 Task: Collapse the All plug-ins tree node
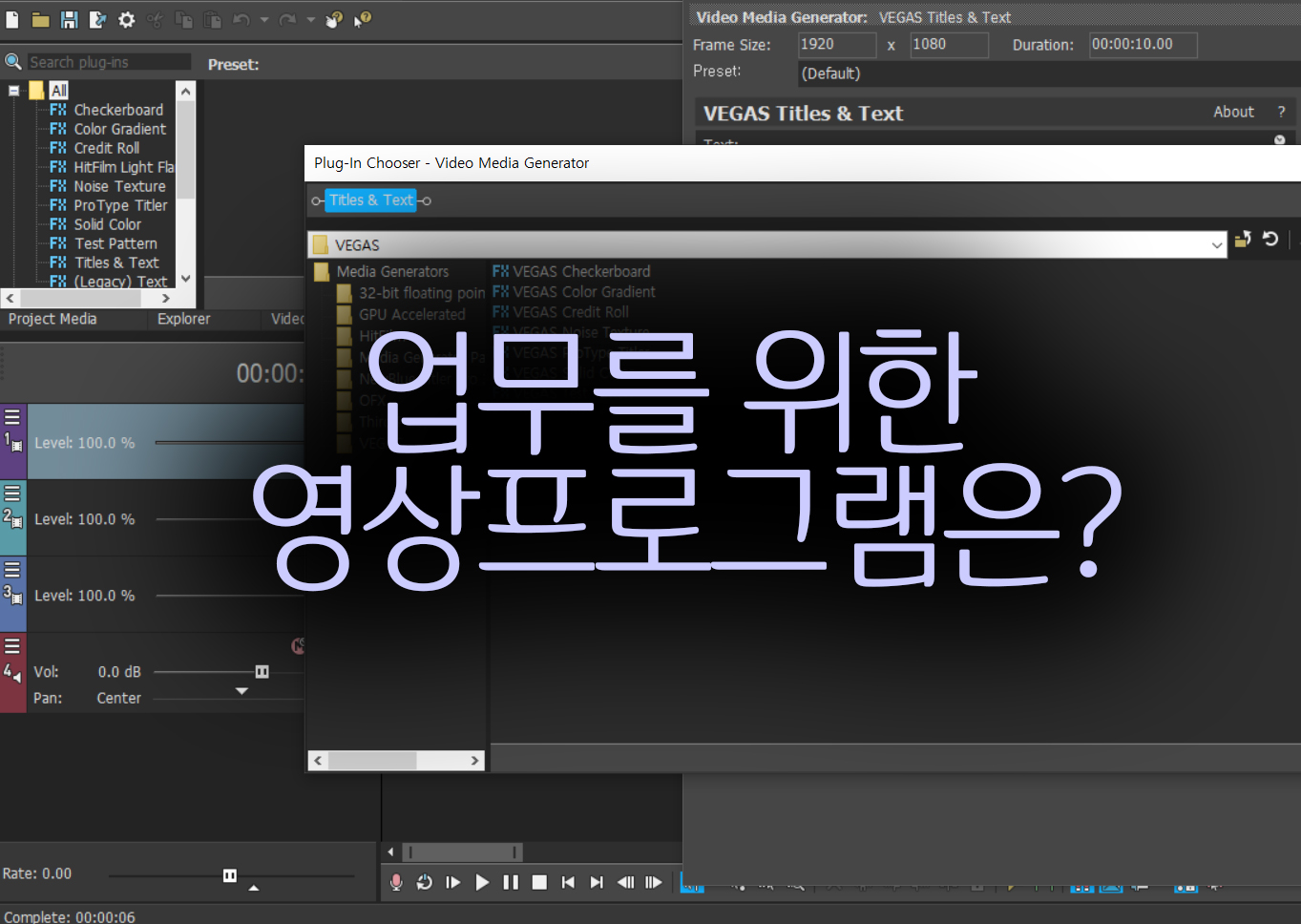(14, 91)
